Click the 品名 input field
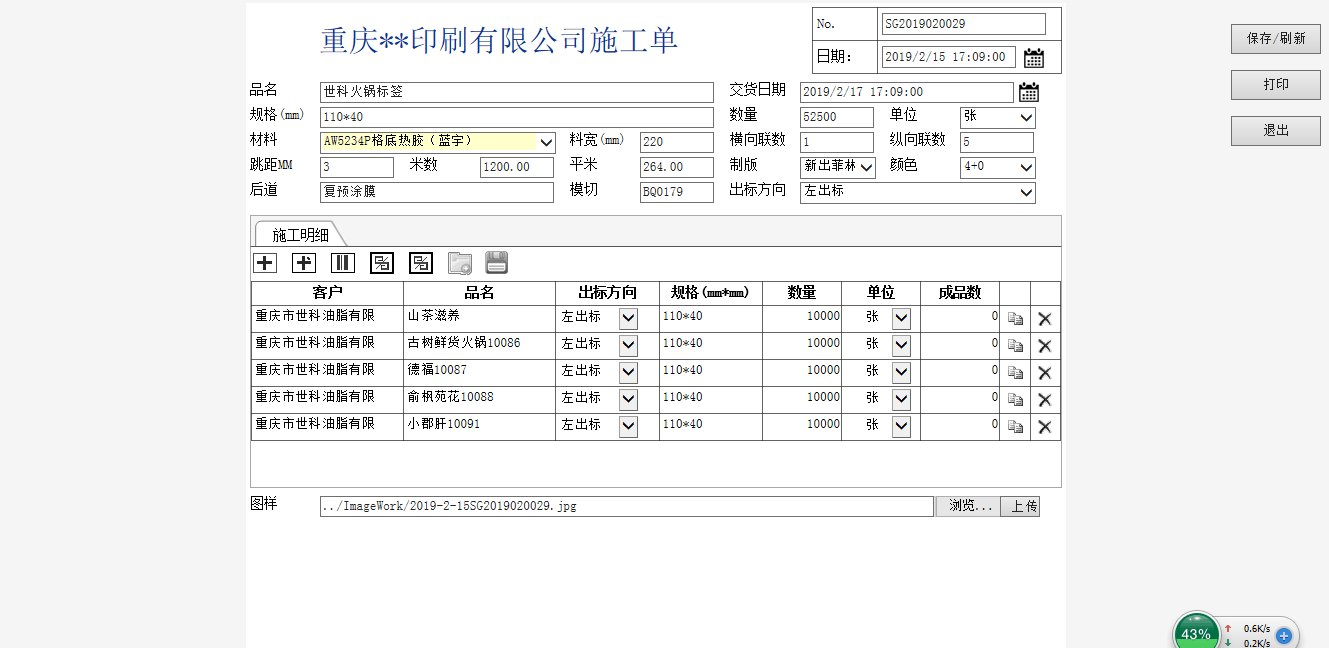The height and width of the screenshot is (648, 1329). click(516, 92)
